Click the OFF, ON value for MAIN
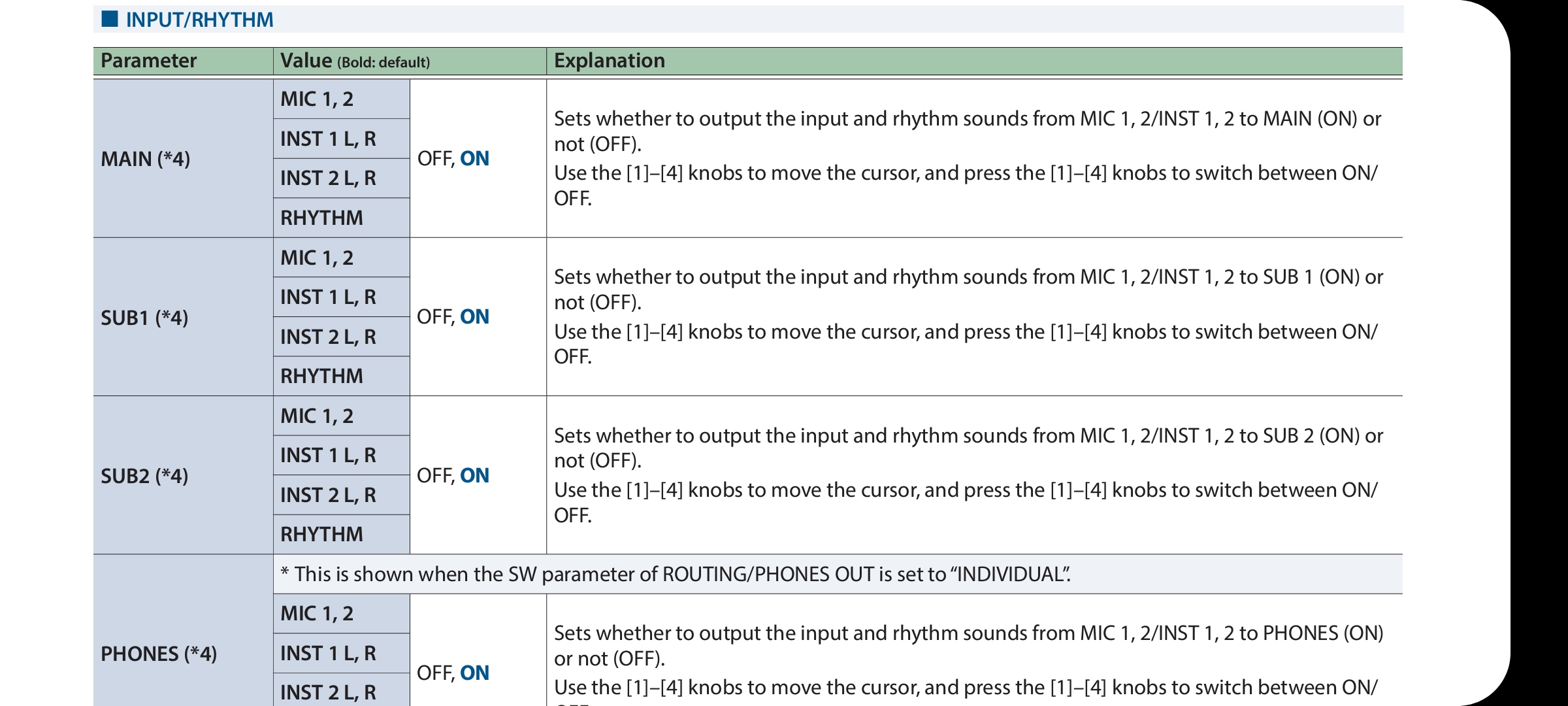 point(453,158)
